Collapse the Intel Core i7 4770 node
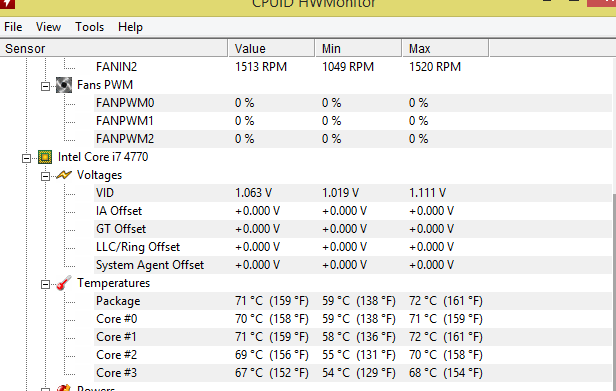 pos(26,158)
